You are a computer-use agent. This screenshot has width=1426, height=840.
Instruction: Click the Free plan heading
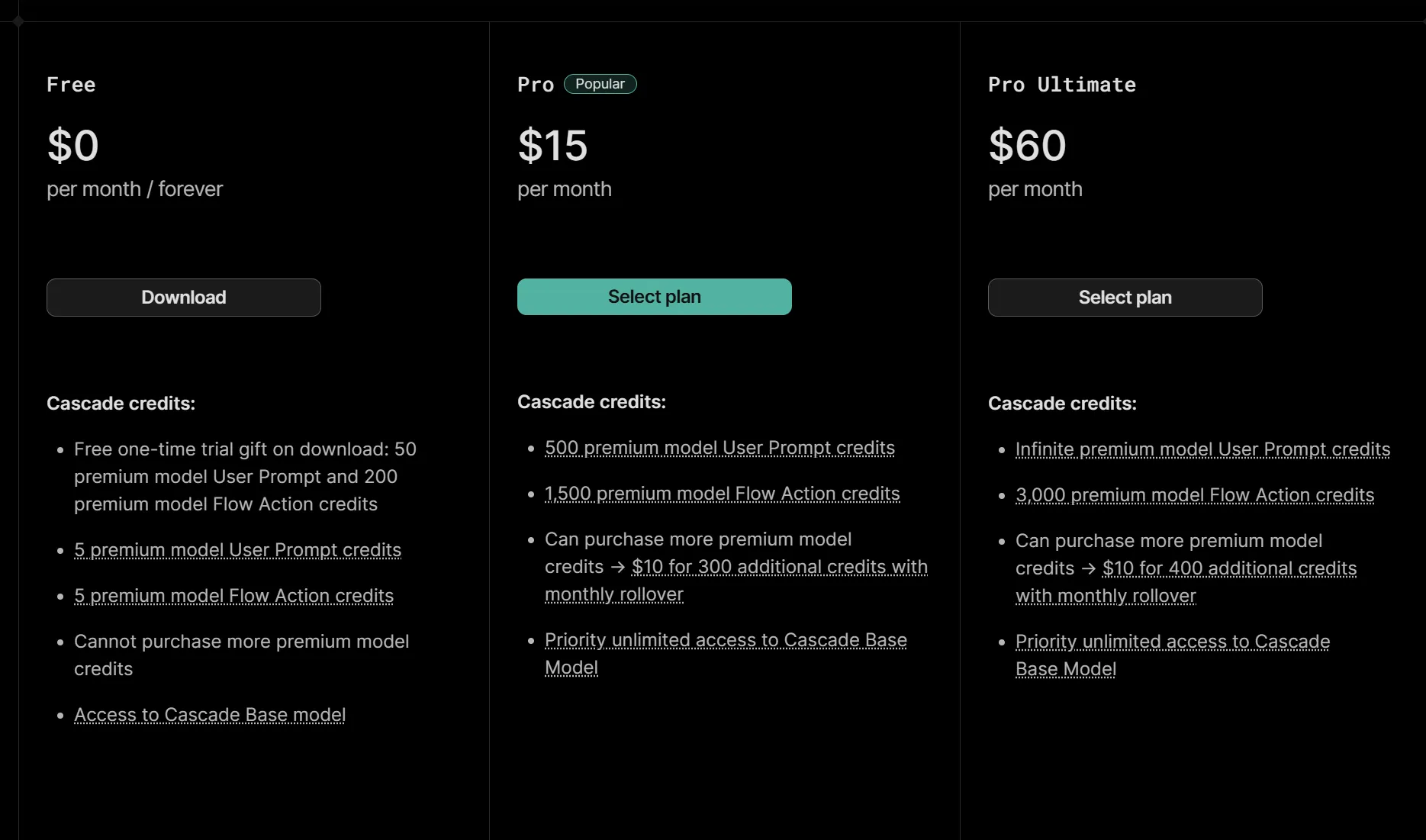pos(71,85)
